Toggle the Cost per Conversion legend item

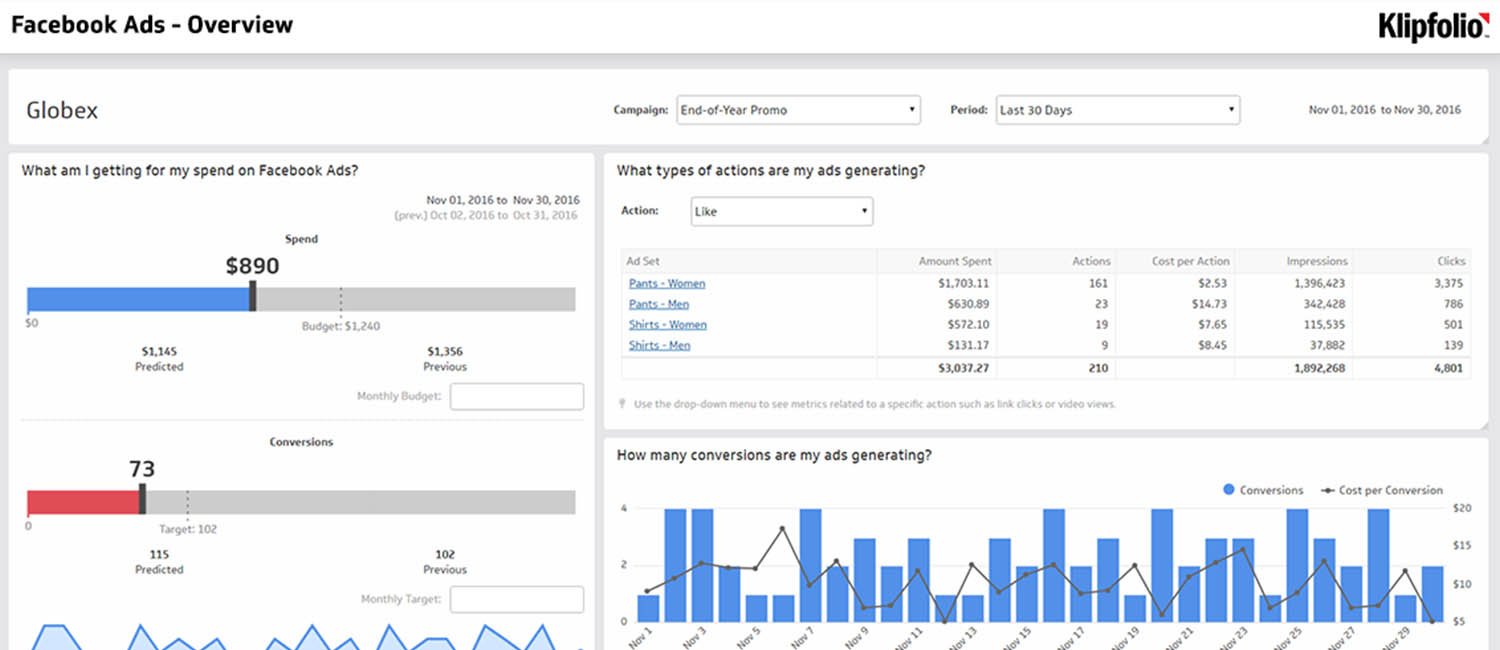tap(1382, 490)
